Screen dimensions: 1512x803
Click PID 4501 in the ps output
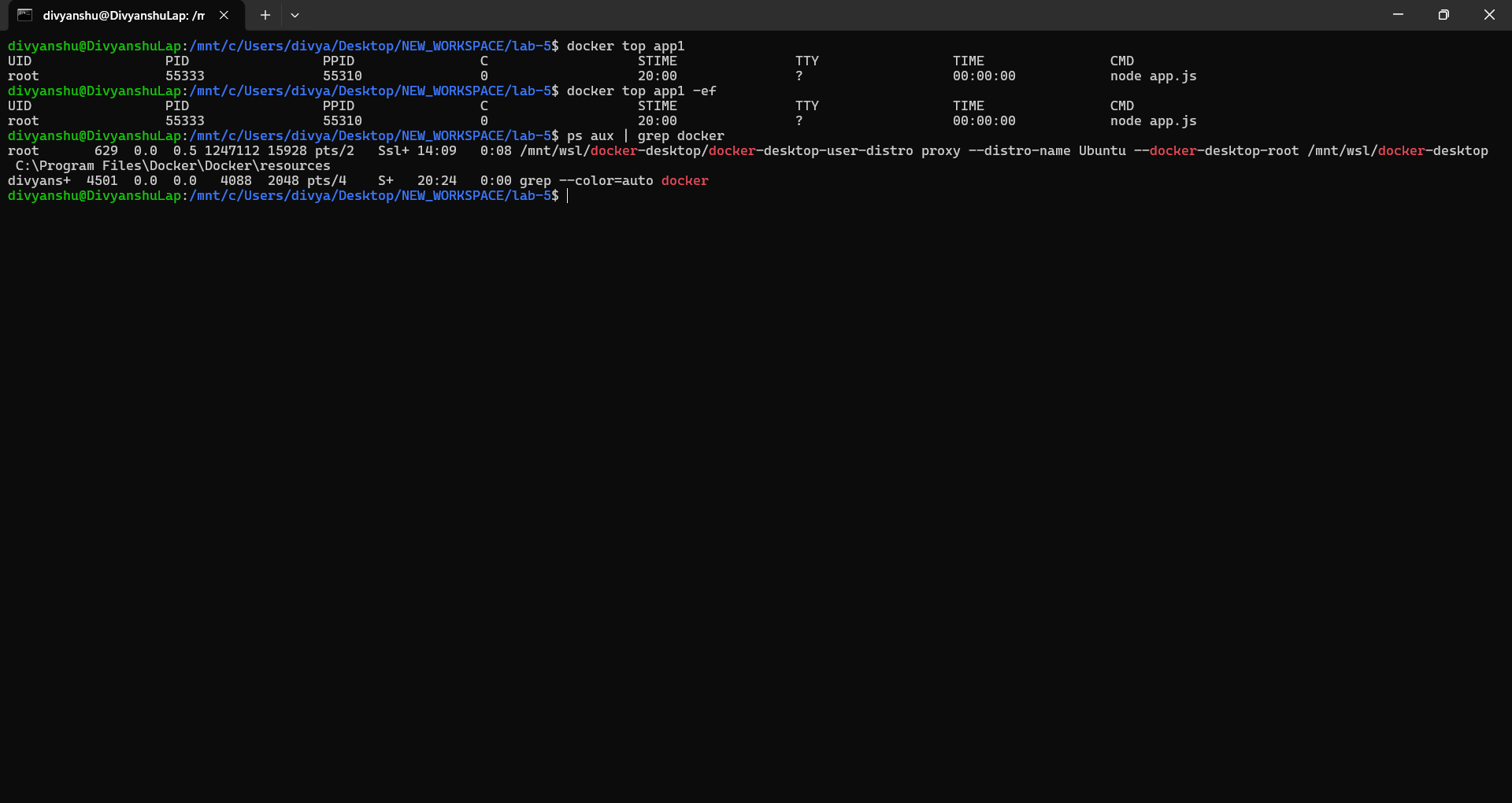[x=102, y=181]
